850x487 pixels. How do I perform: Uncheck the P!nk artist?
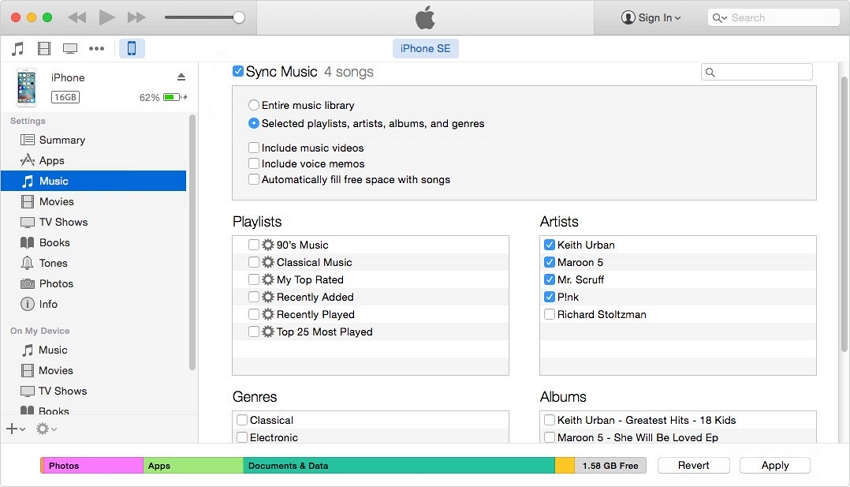[x=549, y=297]
